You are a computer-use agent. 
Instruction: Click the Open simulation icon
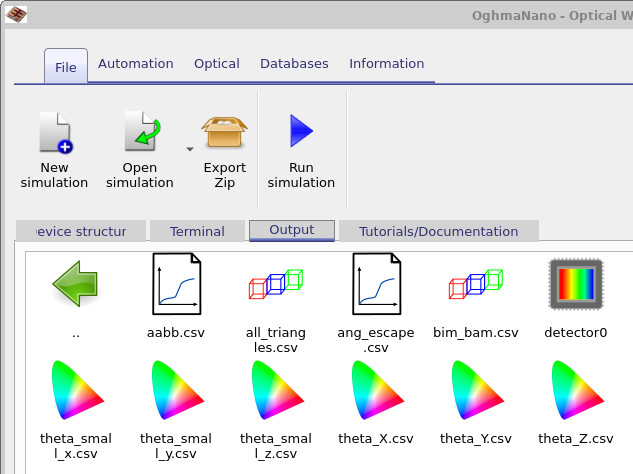(x=142, y=131)
